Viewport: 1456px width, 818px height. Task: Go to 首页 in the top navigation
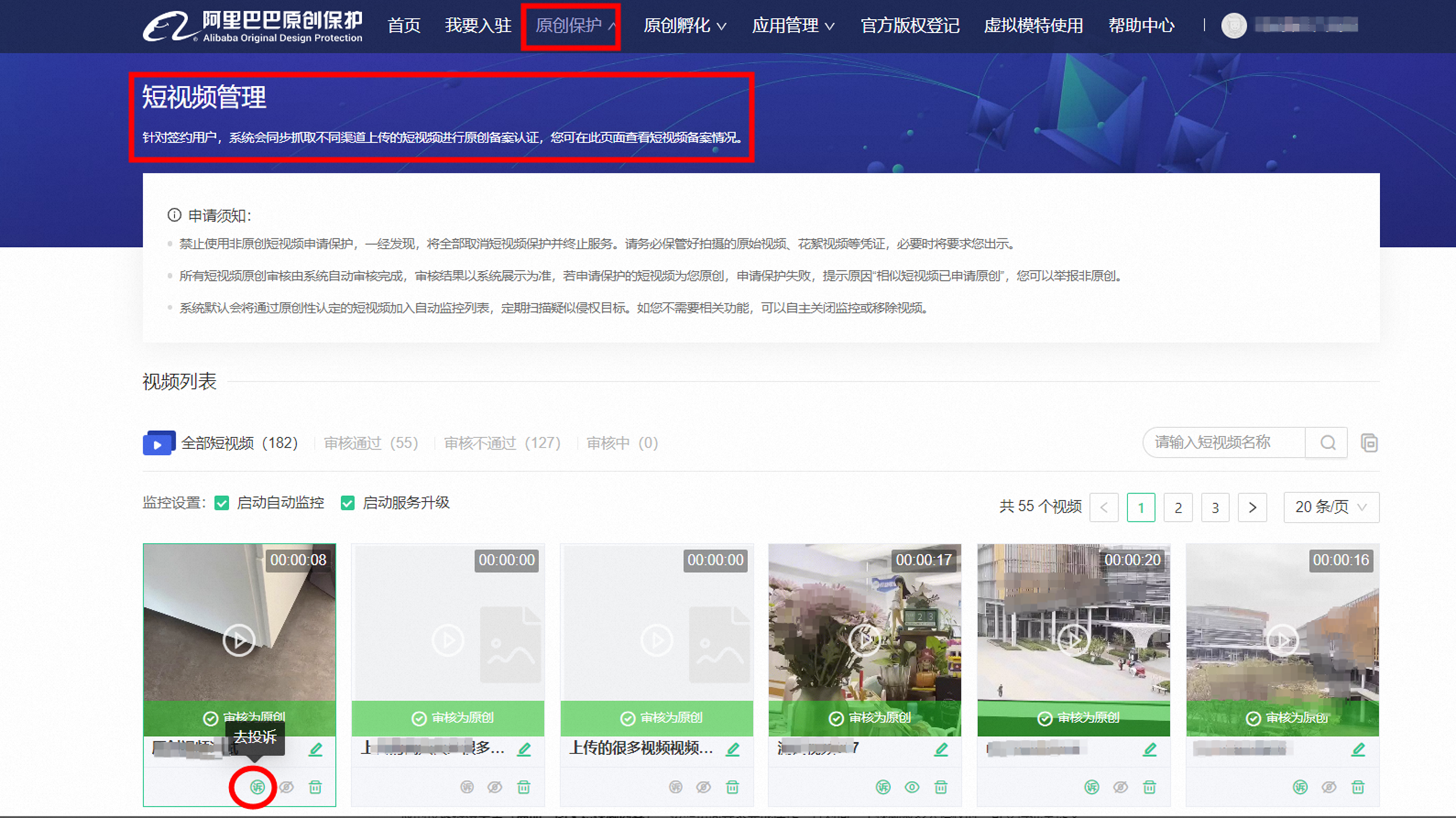[404, 25]
